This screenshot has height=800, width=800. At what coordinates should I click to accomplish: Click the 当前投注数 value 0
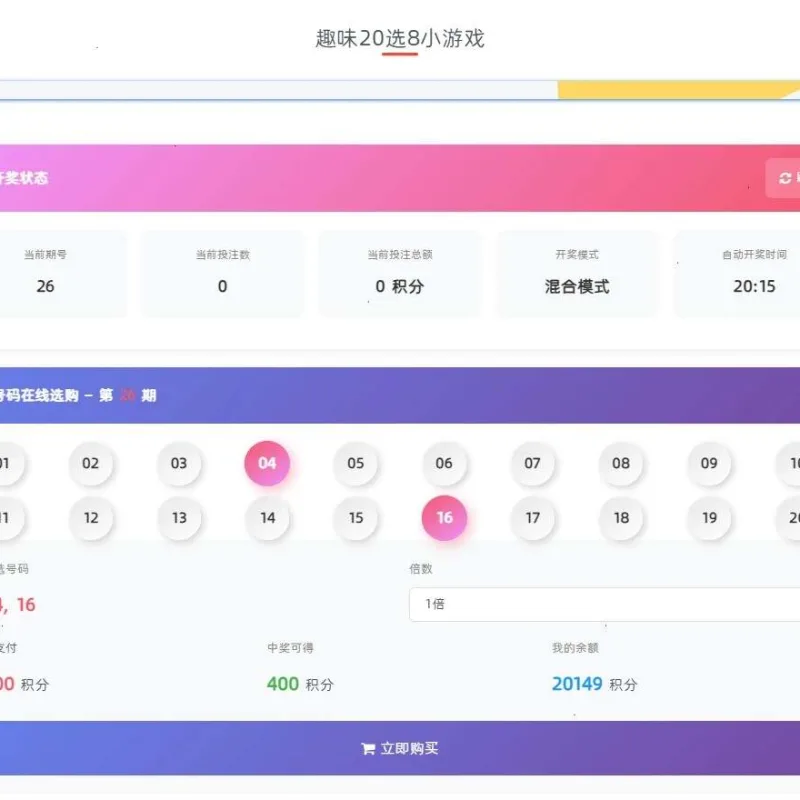click(x=222, y=286)
